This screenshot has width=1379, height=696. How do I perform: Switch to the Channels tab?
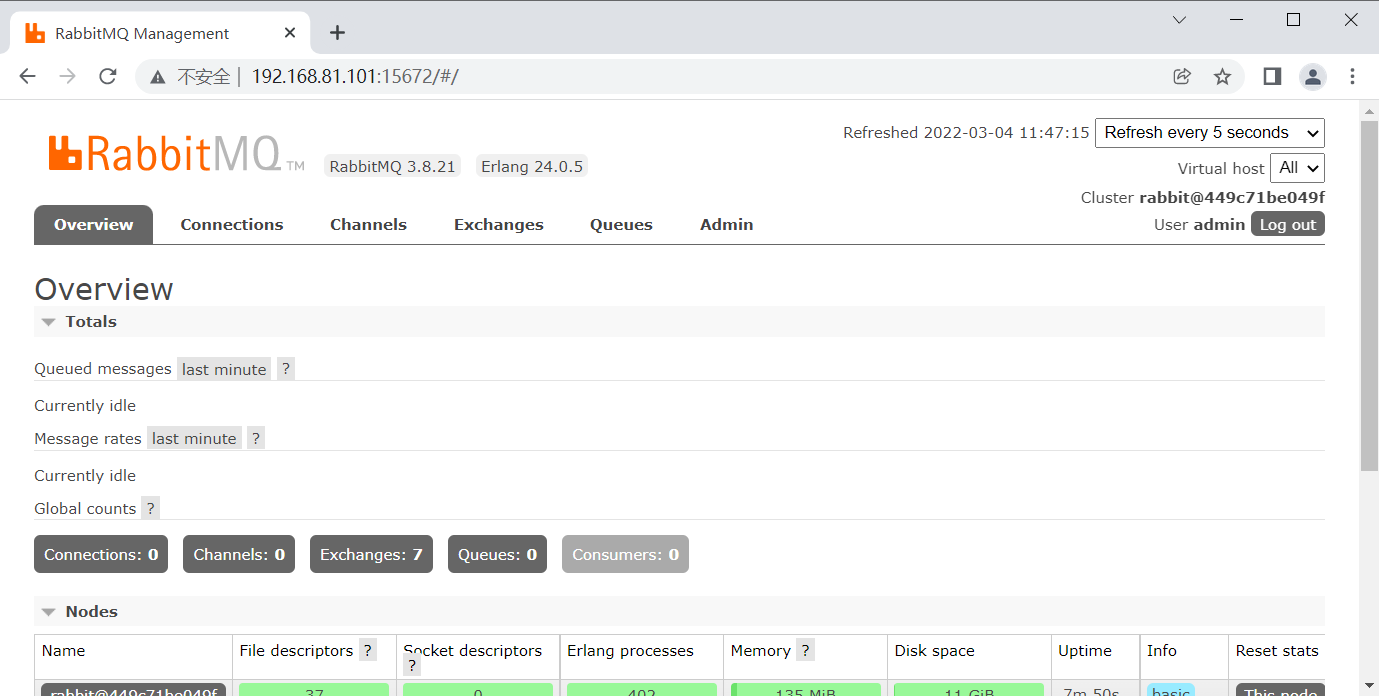tap(368, 225)
